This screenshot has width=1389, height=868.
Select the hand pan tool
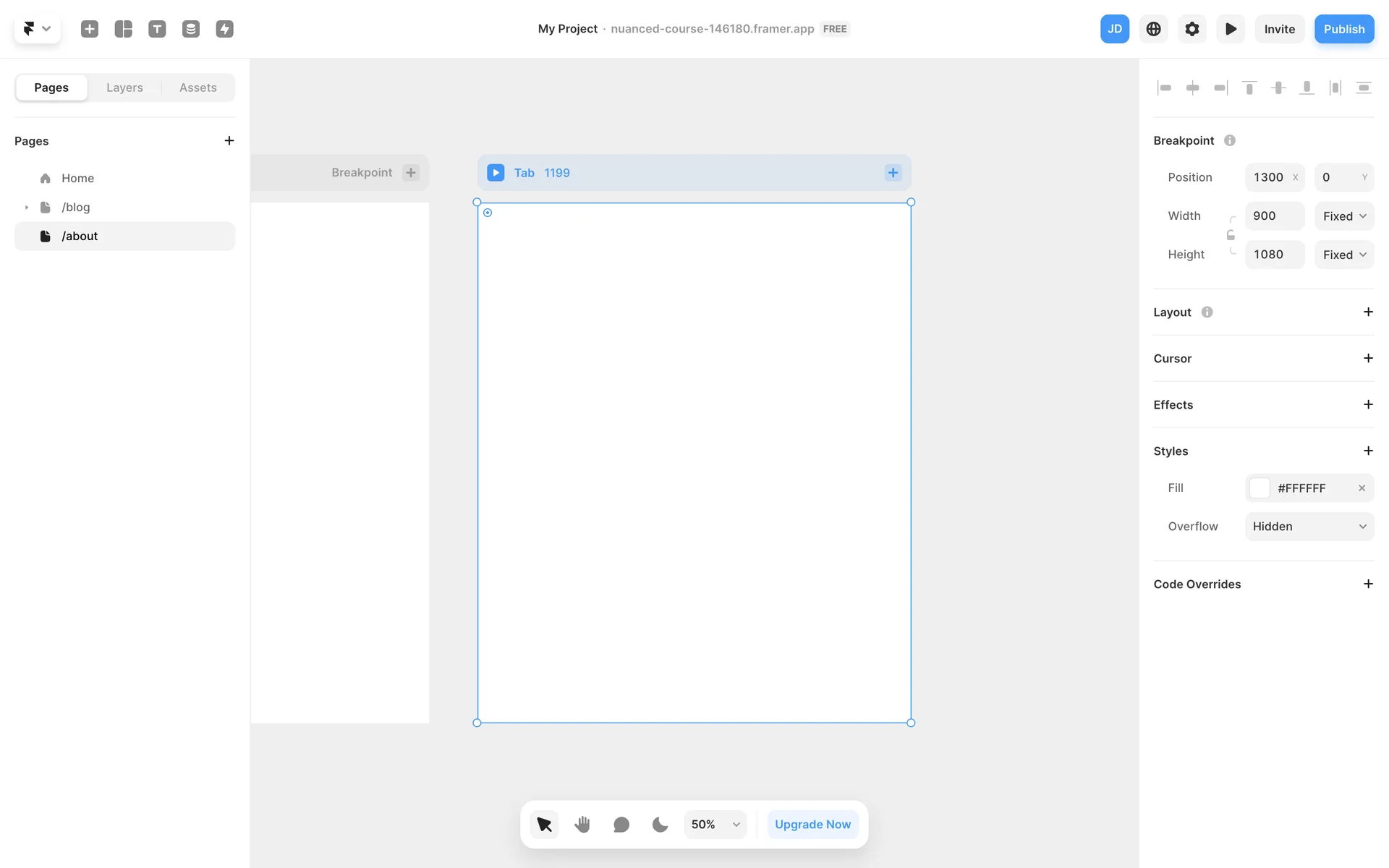click(582, 824)
